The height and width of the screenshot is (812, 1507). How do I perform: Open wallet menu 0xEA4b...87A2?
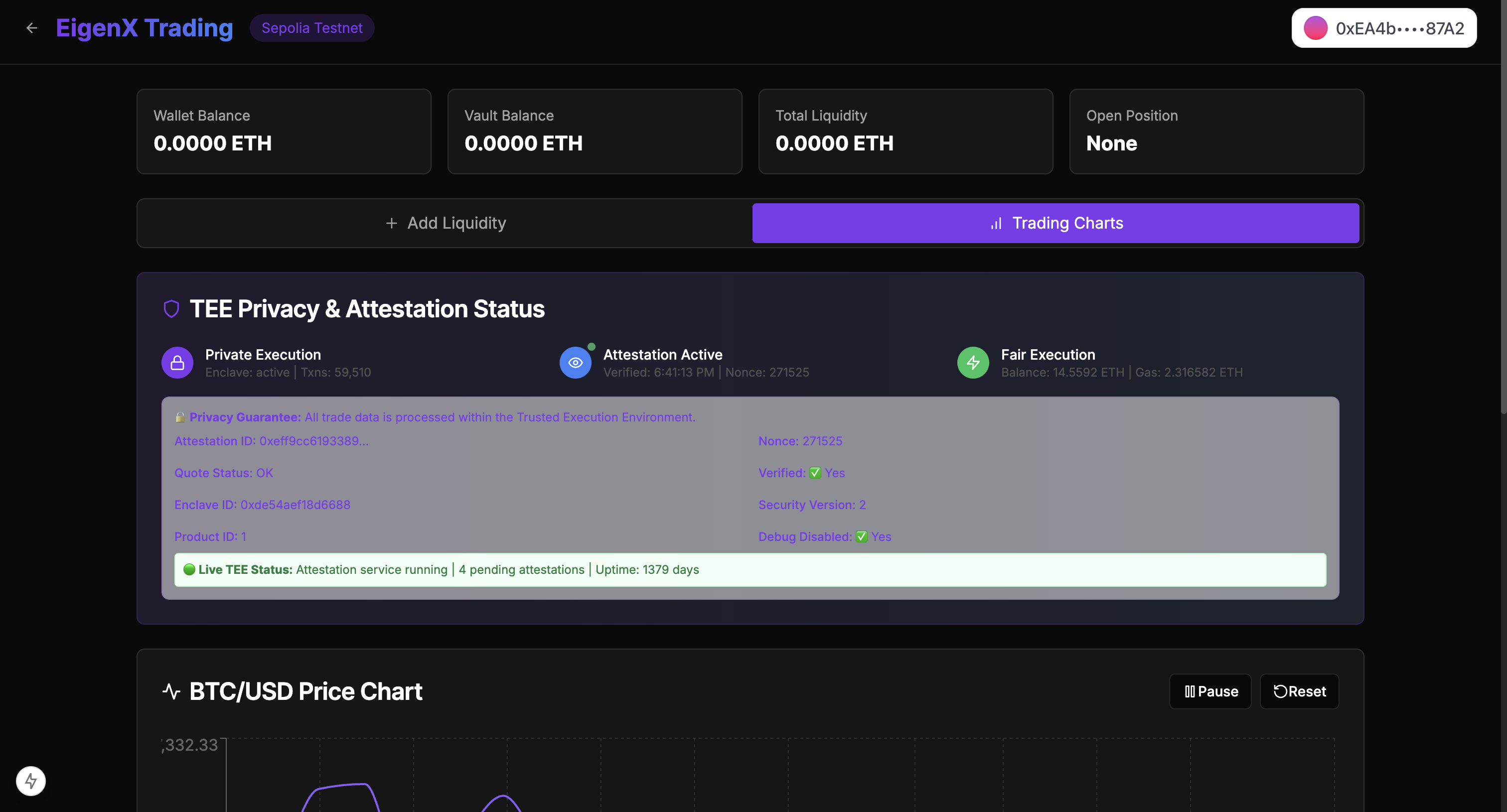click(1383, 28)
